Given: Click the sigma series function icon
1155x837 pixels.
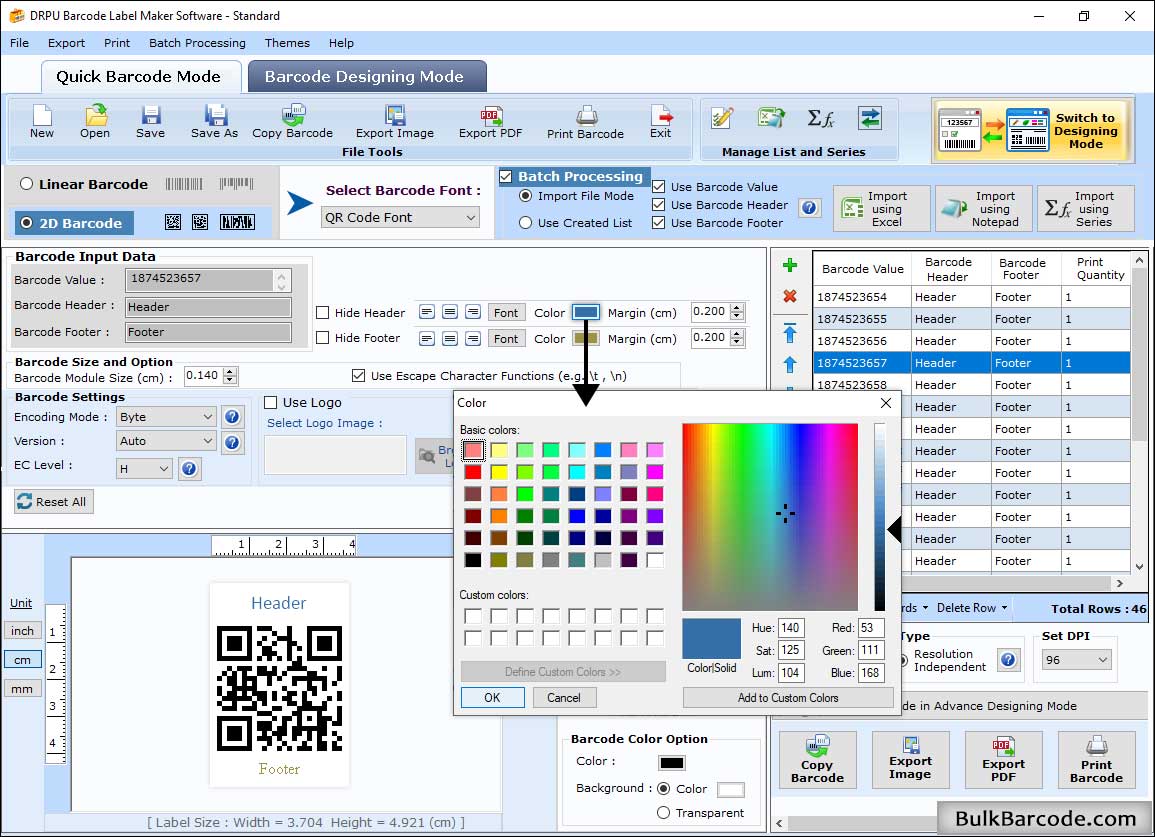Looking at the screenshot, I should (820, 118).
